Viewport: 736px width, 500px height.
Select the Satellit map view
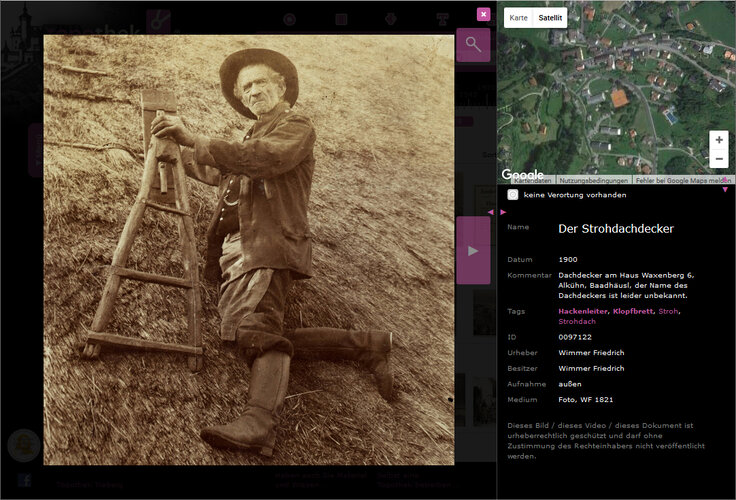point(550,17)
